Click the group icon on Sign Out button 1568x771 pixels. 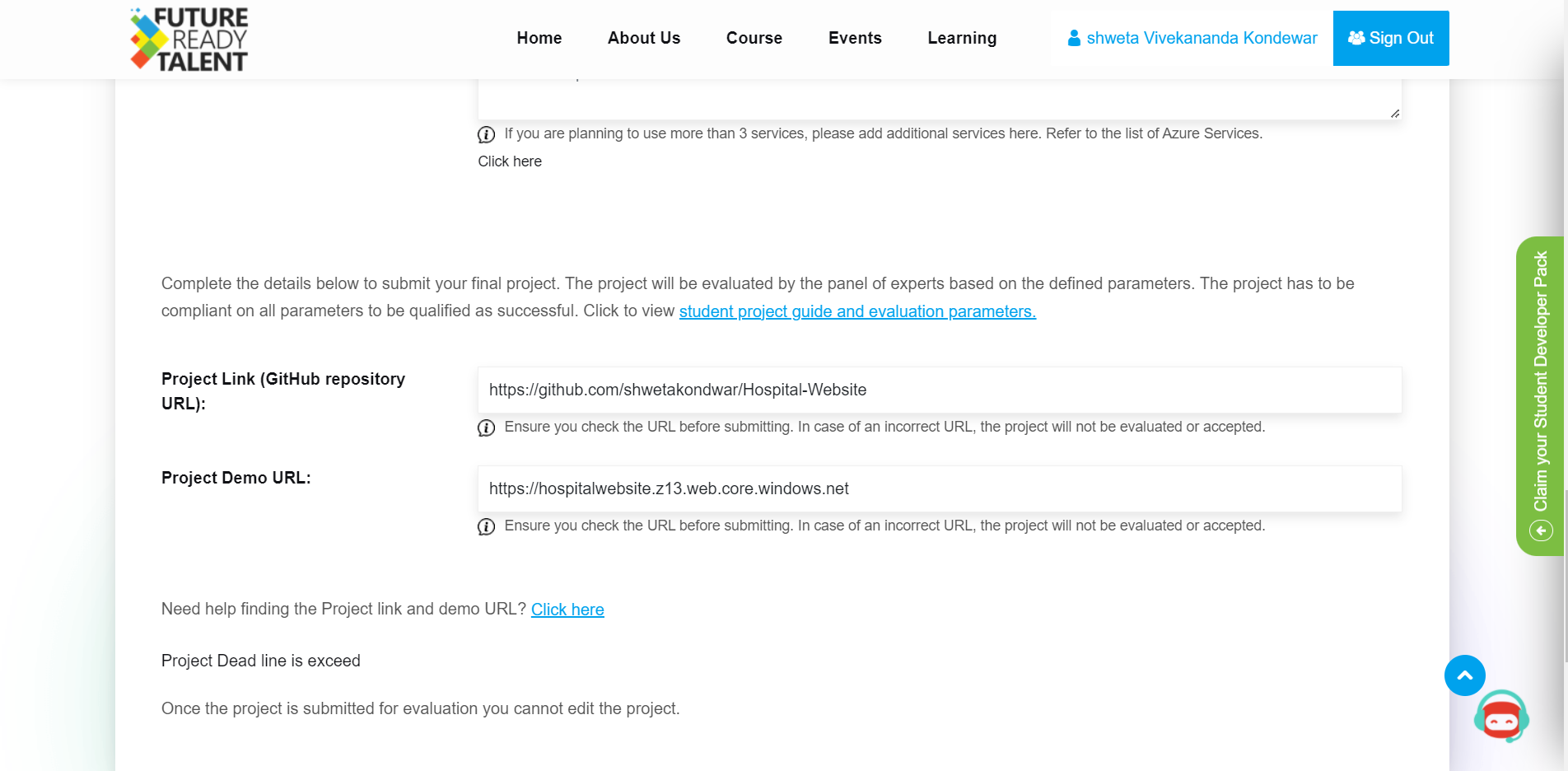(x=1356, y=38)
